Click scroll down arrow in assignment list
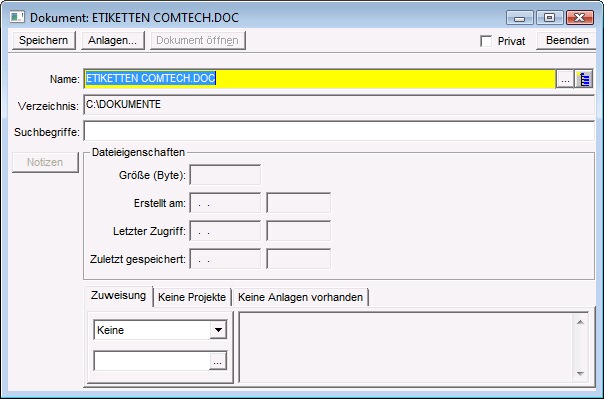 pos(581,373)
